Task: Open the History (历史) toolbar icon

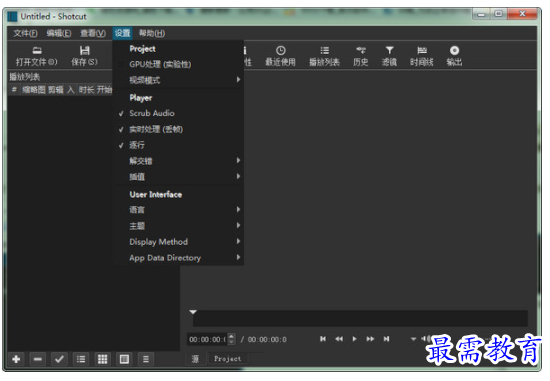Action: (x=361, y=56)
